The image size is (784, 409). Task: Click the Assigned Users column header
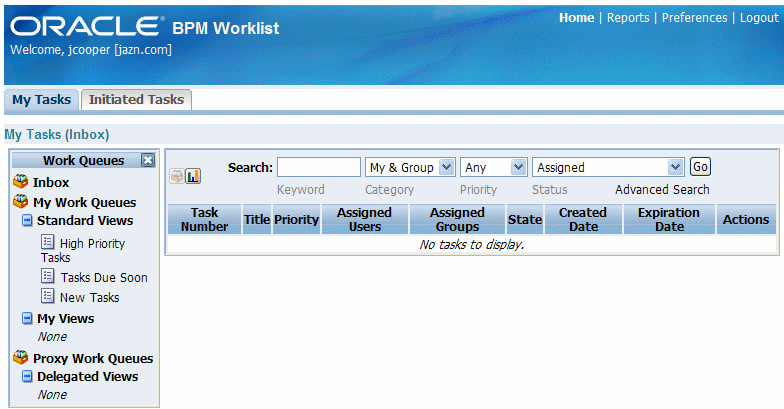(x=364, y=219)
